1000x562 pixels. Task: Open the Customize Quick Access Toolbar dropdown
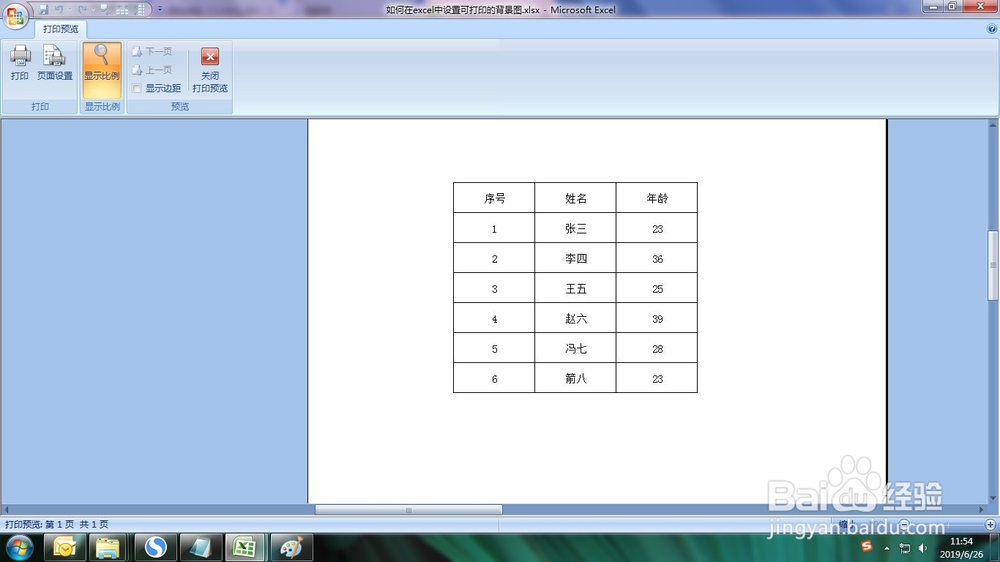coord(159,10)
